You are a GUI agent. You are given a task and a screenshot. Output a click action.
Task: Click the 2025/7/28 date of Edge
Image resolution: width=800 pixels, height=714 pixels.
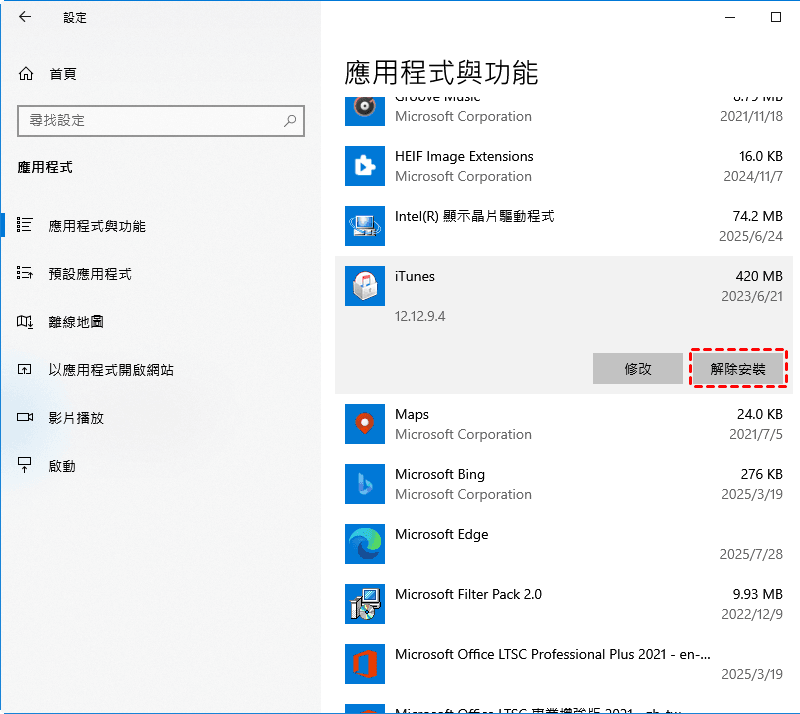point(751,554)
